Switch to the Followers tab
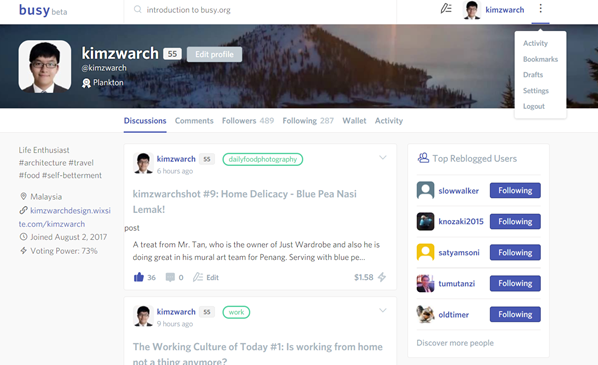 [x=248, y=121]
